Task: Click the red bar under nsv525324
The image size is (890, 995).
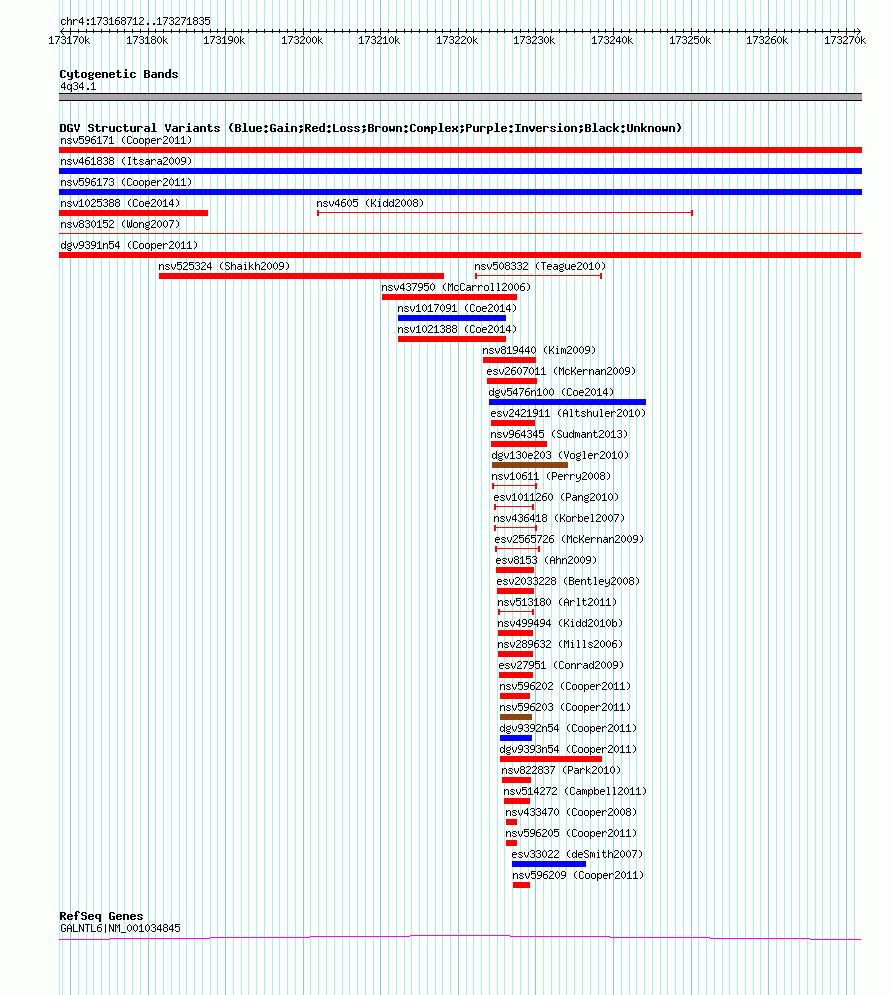Action: (301, 276)
